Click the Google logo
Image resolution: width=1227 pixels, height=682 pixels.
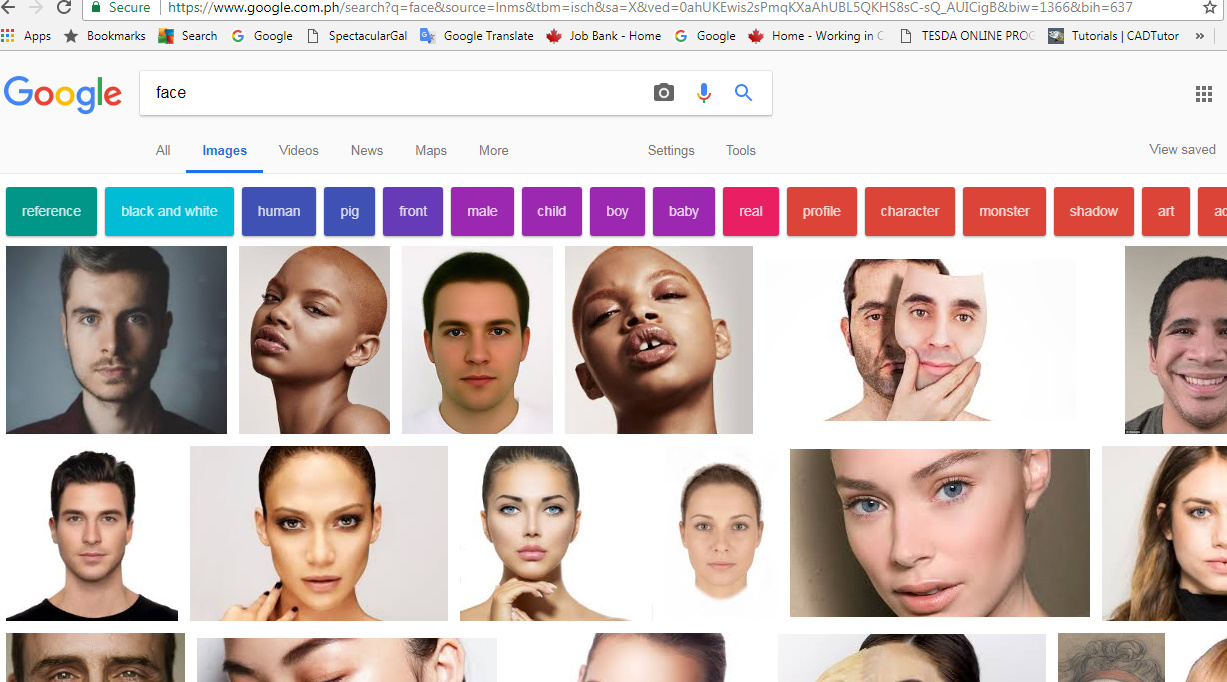click(63, 94)
